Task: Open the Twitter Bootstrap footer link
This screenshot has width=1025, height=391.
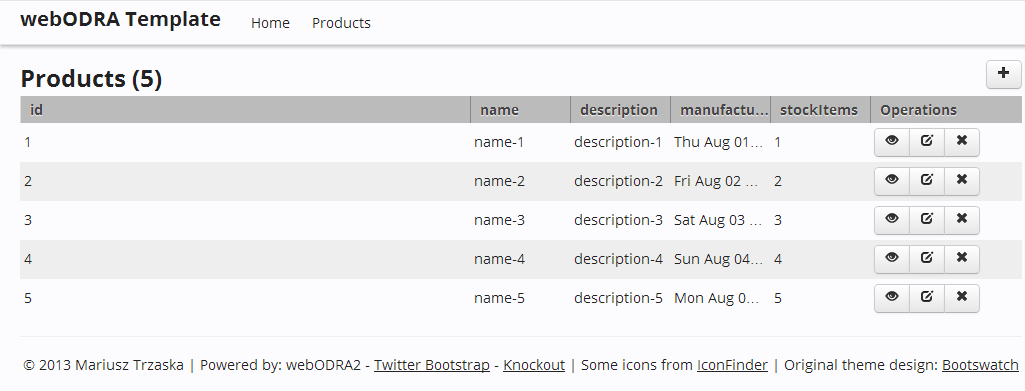Action: click(431, 365)
